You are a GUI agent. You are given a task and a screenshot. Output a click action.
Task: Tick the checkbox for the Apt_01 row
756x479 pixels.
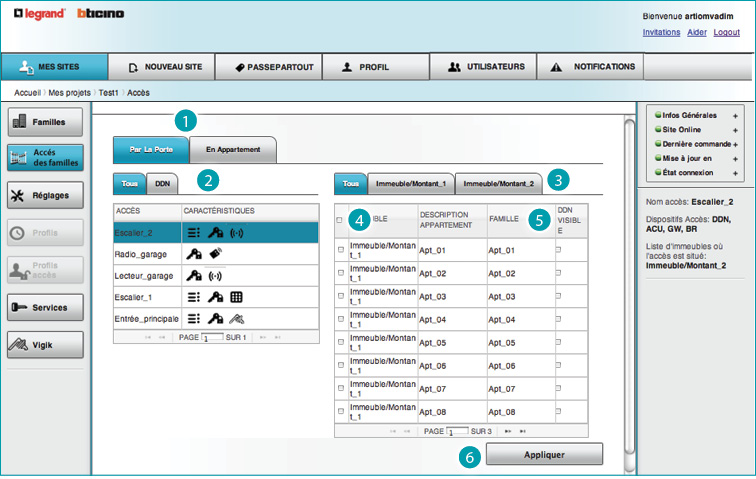(x=340, y=250)
